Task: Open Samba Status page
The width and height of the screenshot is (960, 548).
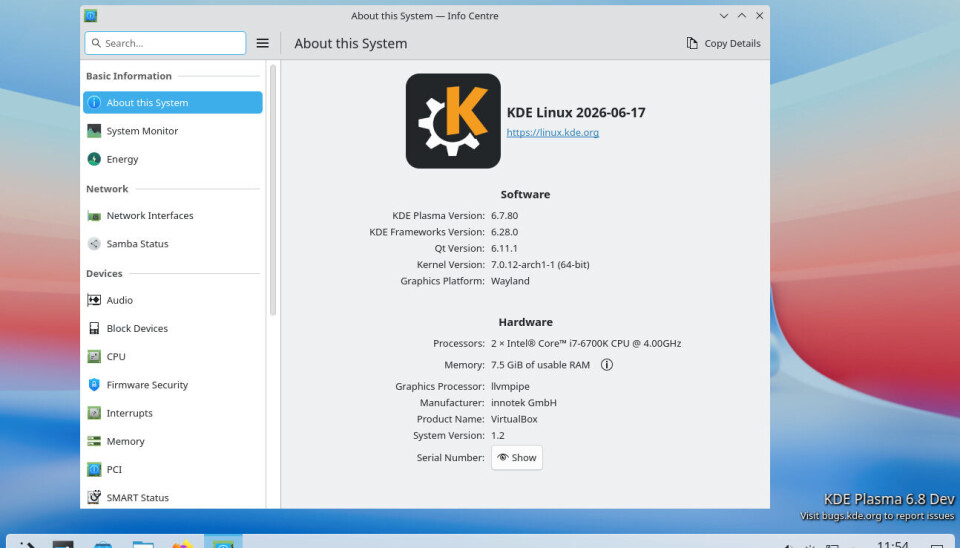Action: coord(173,244)
